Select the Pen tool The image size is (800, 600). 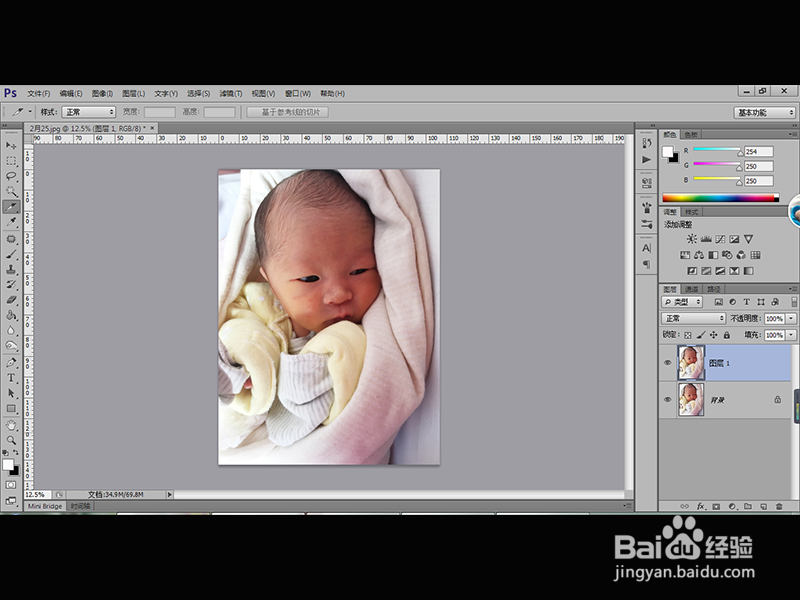pos(11,363)
